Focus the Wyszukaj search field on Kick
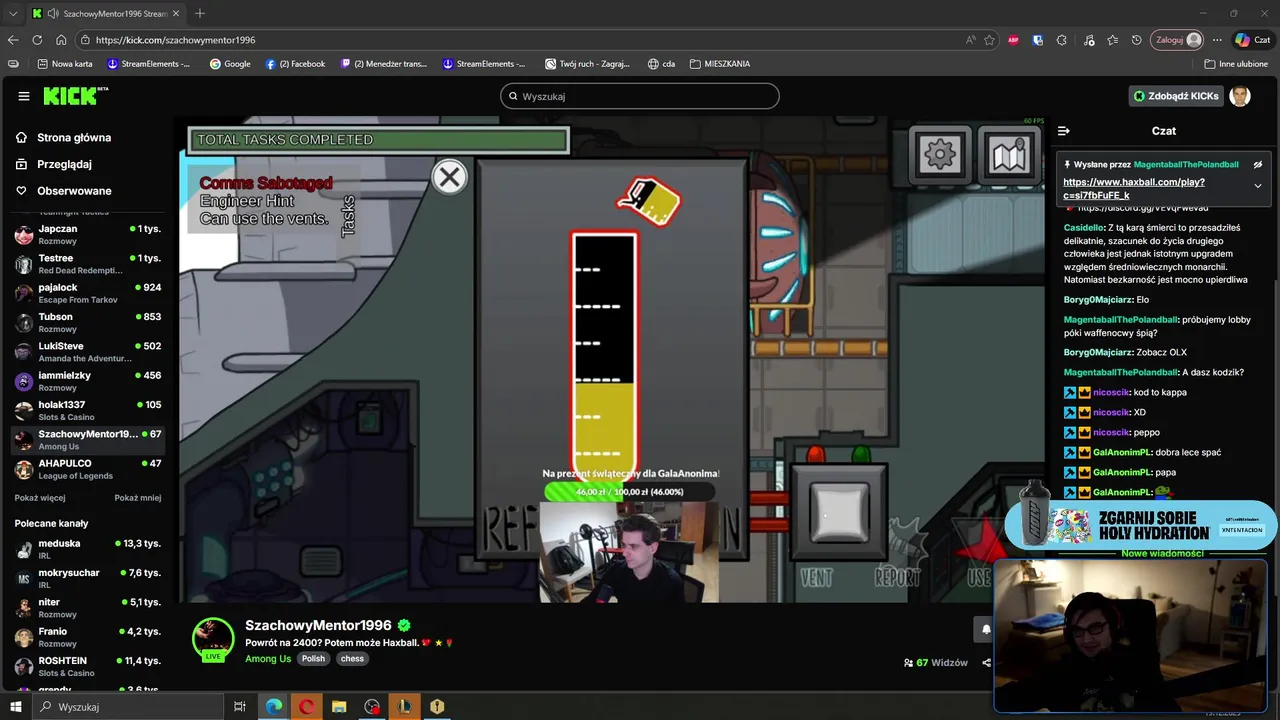This screenshot has height=720, width=1280. point(640,96)
